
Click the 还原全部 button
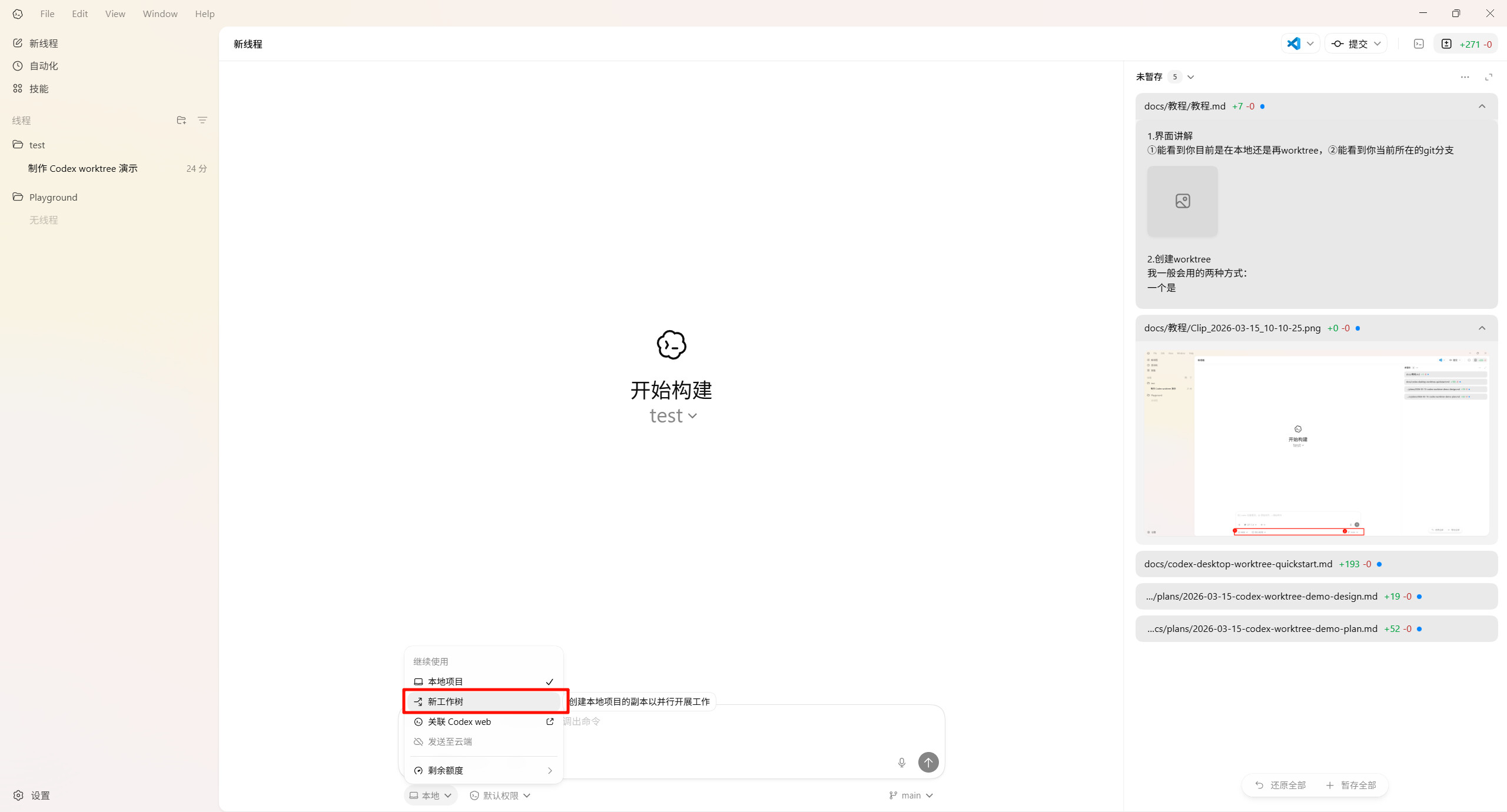1280,785
